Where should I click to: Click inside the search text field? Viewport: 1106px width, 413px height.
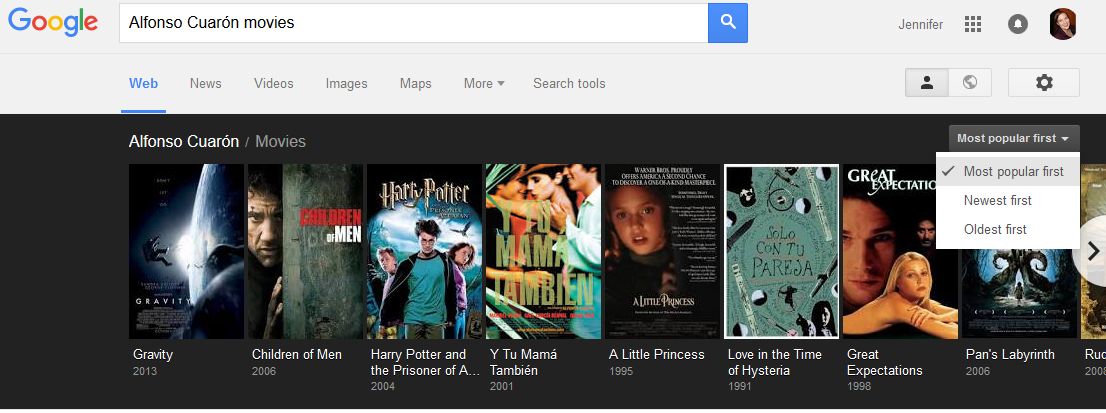tap(410, 23)
